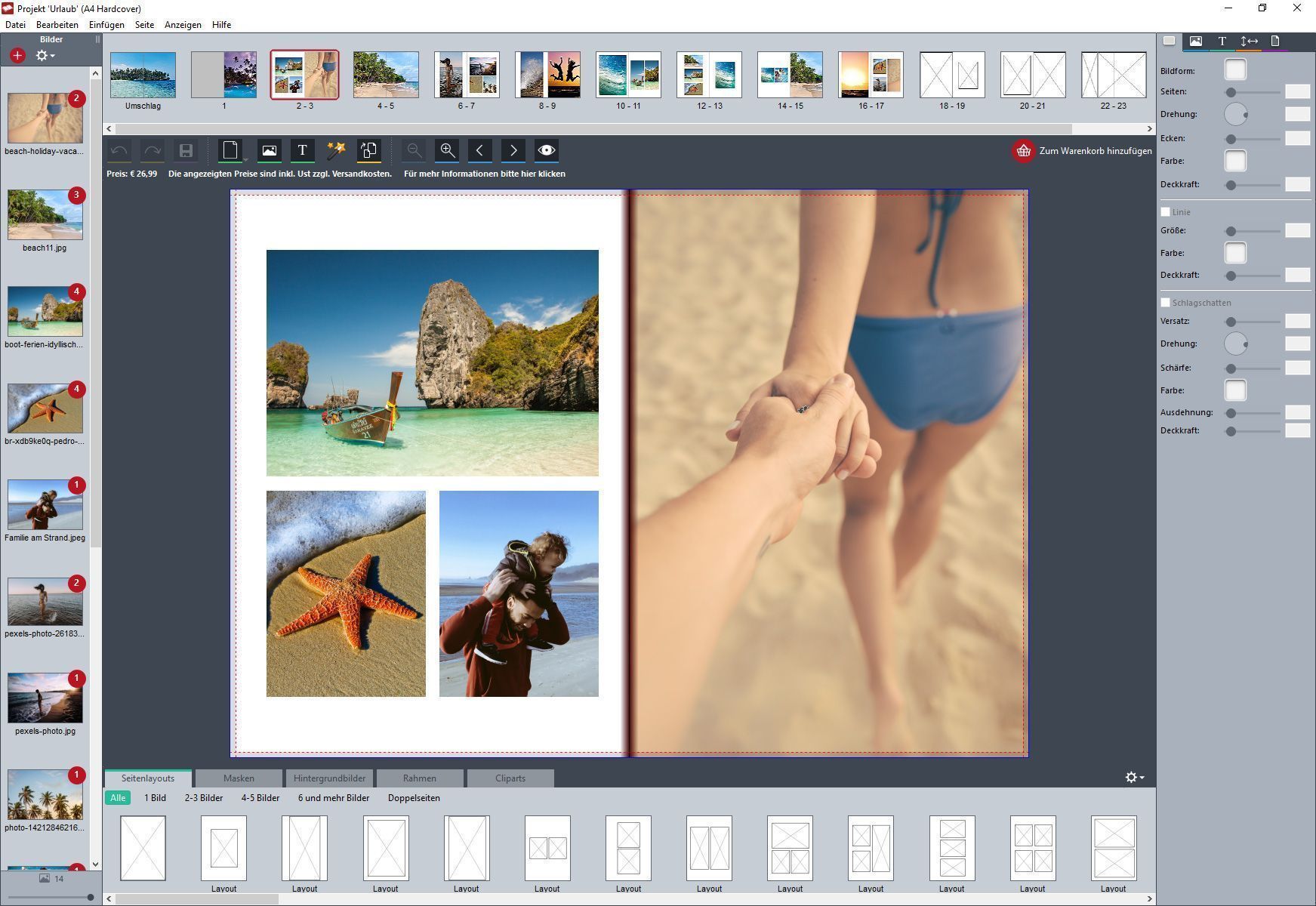Viewport: 1316px width, 906px height.
Task: Open the Datei menu
Action: 15,25
